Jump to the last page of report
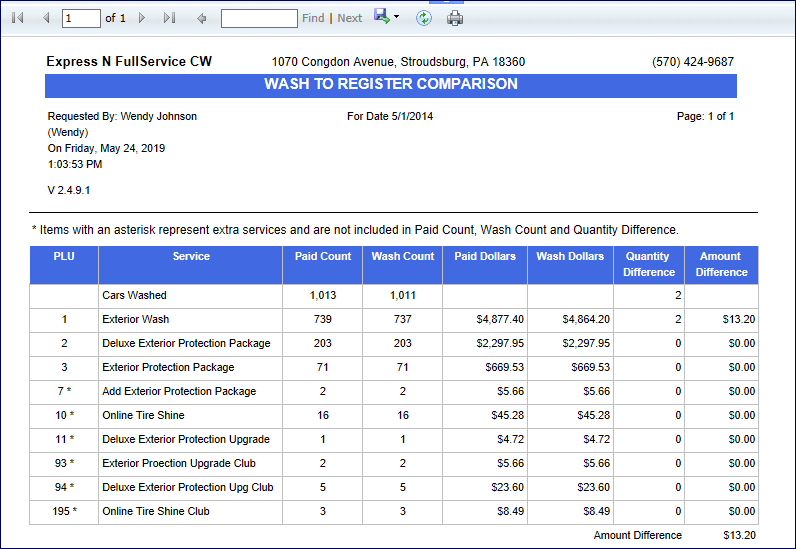 [169, 18]
